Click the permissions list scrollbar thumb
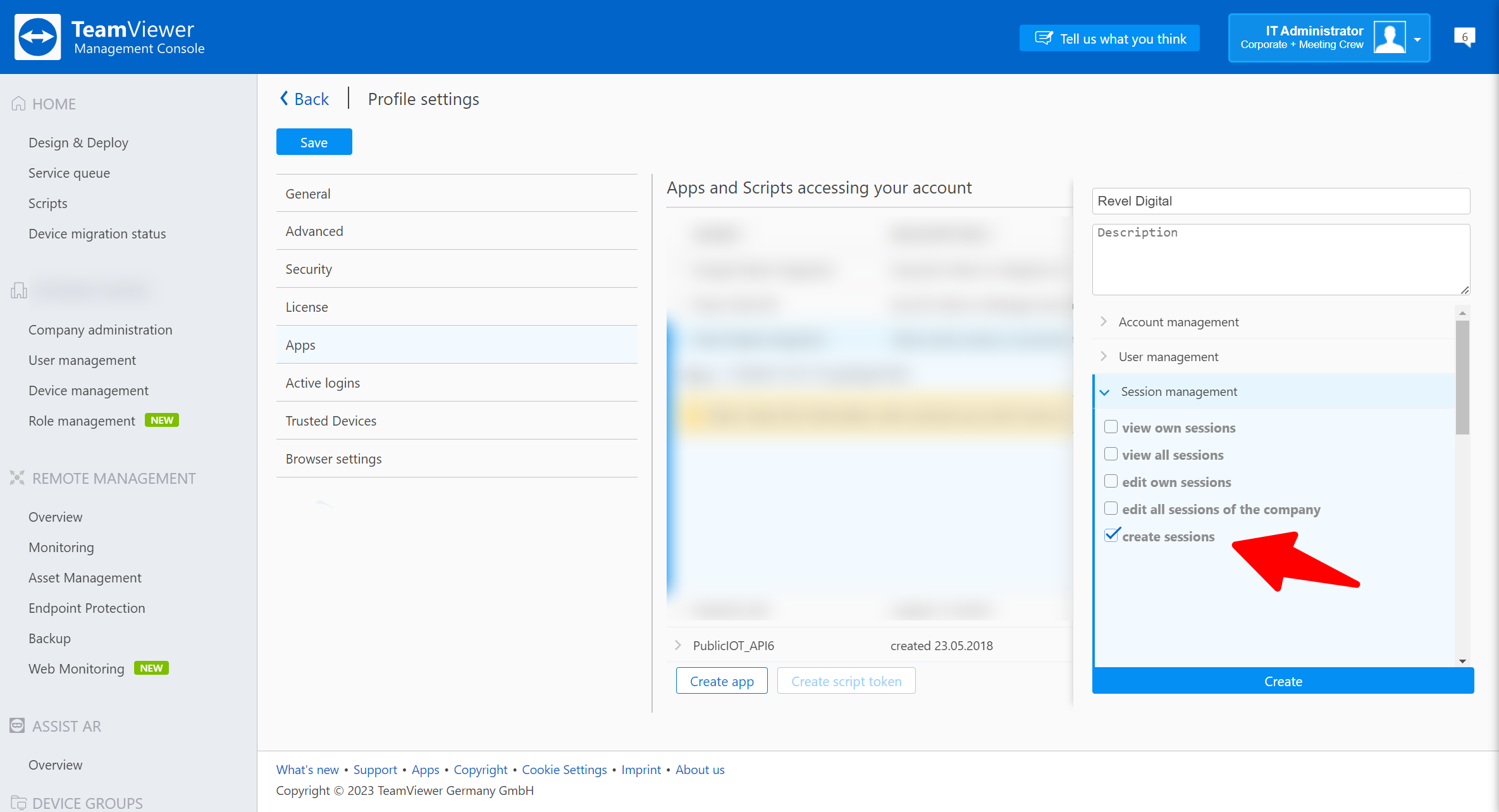The height and width of the screenshot is (812, 1499). coord(1462,378)
